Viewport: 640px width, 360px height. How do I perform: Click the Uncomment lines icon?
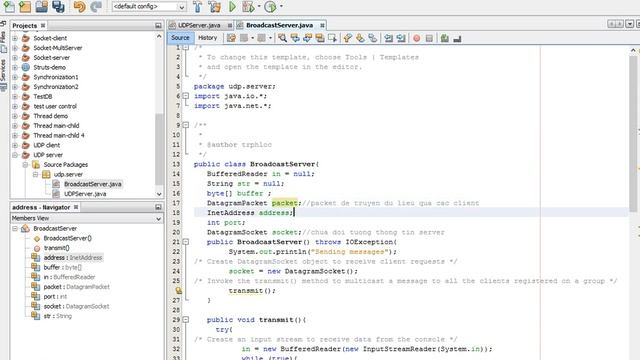coord(457,38)
